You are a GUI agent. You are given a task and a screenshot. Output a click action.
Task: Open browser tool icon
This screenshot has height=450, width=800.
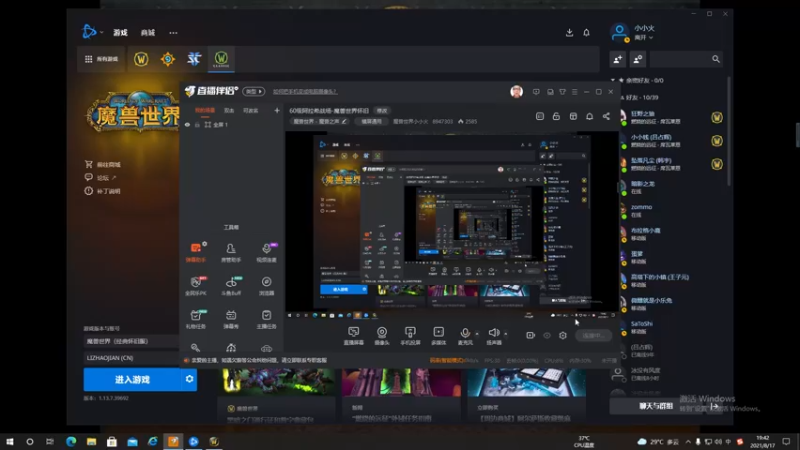266,286
